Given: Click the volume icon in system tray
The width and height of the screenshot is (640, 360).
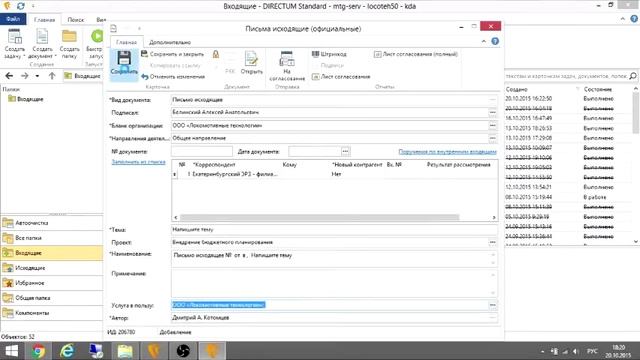Looking at the screenshot, I should pyautogui.click(x=576, y=351).
